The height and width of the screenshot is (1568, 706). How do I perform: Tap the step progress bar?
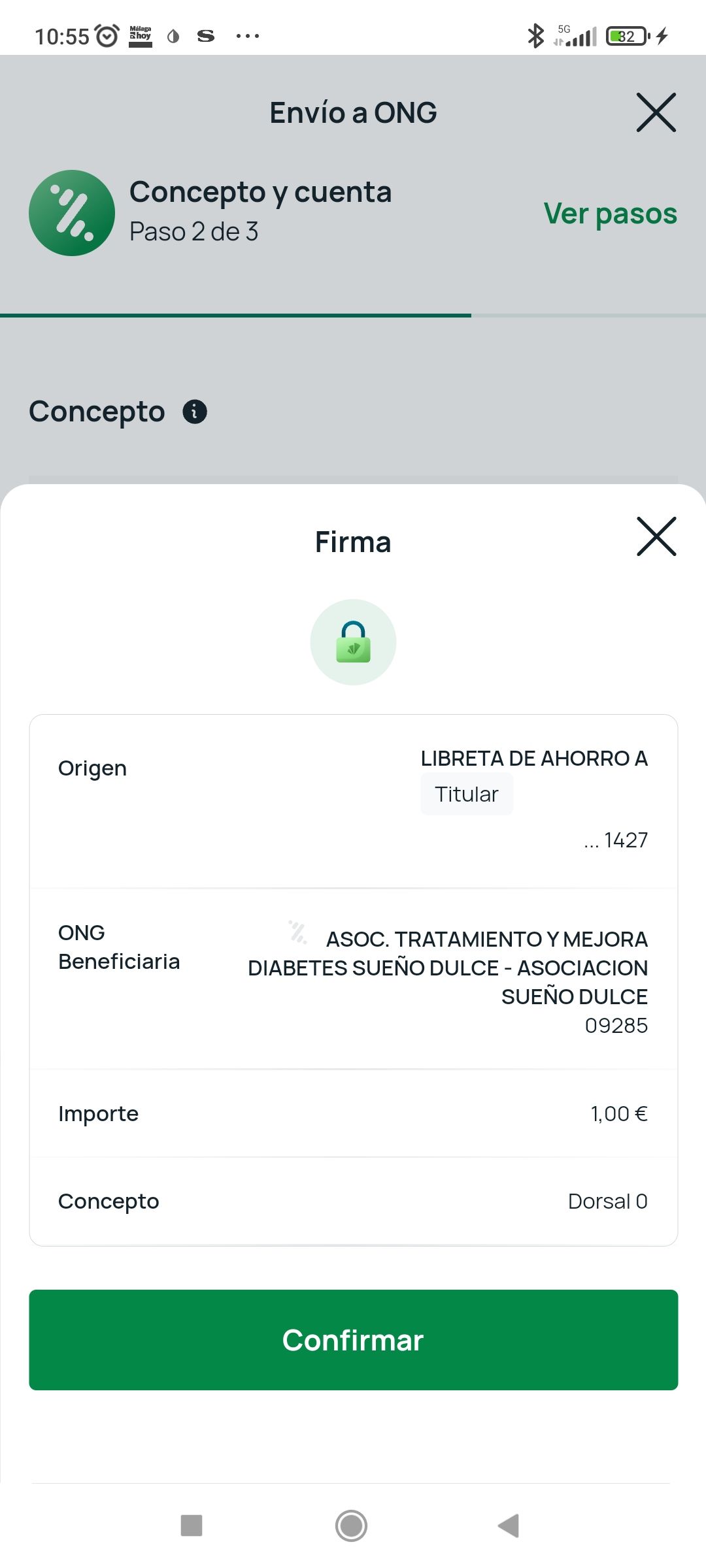[x=353, y=316]
